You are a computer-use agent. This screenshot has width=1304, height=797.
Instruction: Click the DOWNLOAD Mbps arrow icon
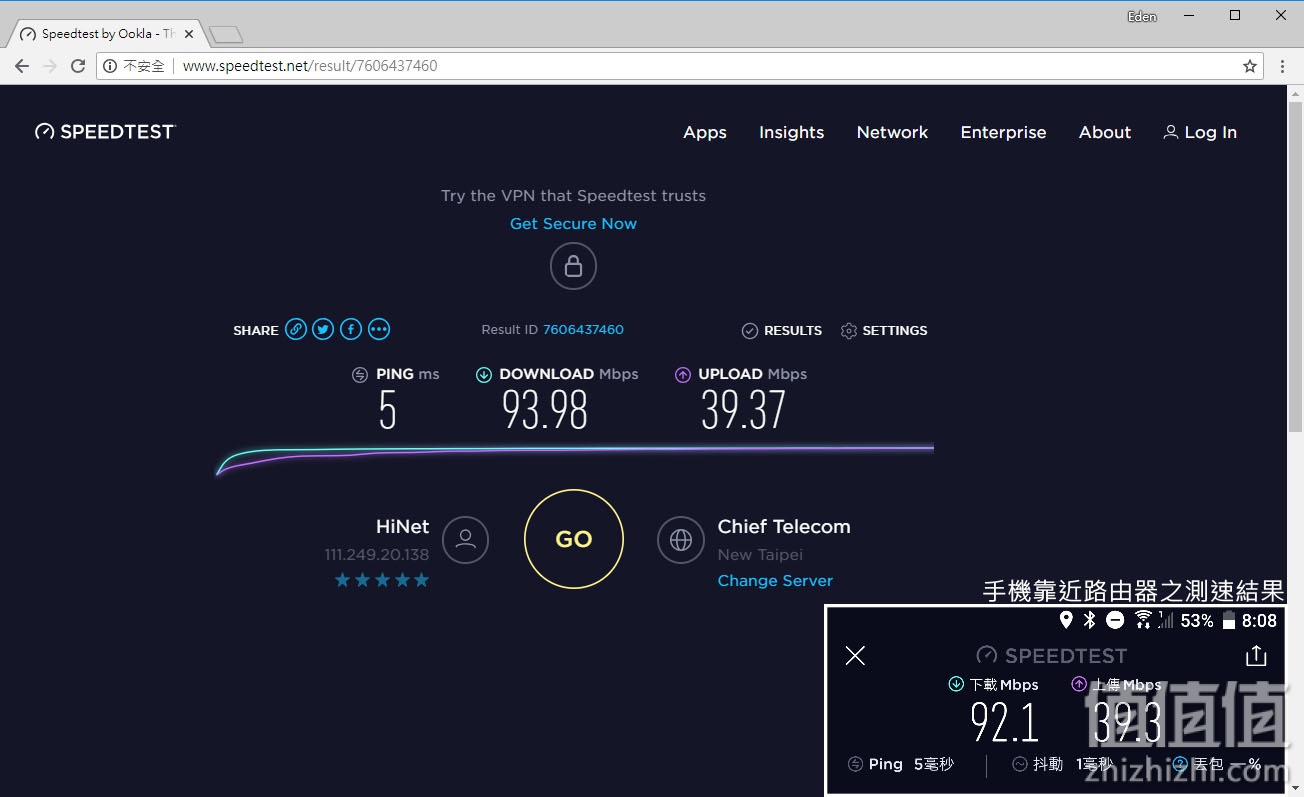coord(484,375)
